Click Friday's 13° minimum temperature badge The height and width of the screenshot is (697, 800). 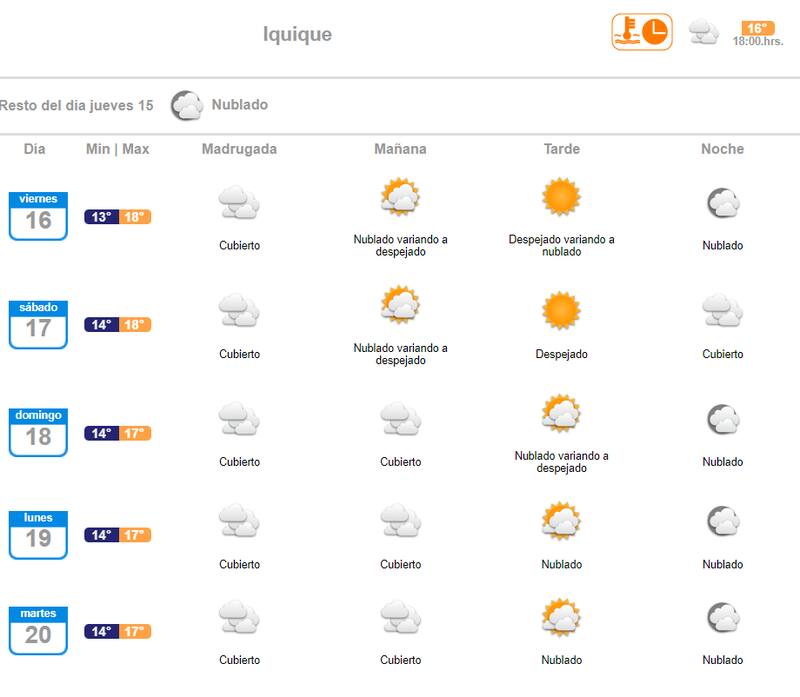point(101,217)
